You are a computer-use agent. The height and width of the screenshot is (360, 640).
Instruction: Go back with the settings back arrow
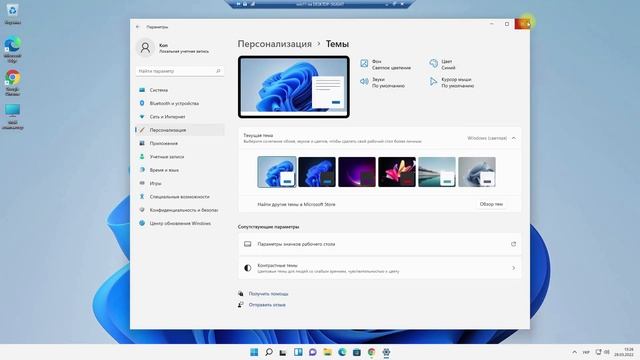[138, 27]
